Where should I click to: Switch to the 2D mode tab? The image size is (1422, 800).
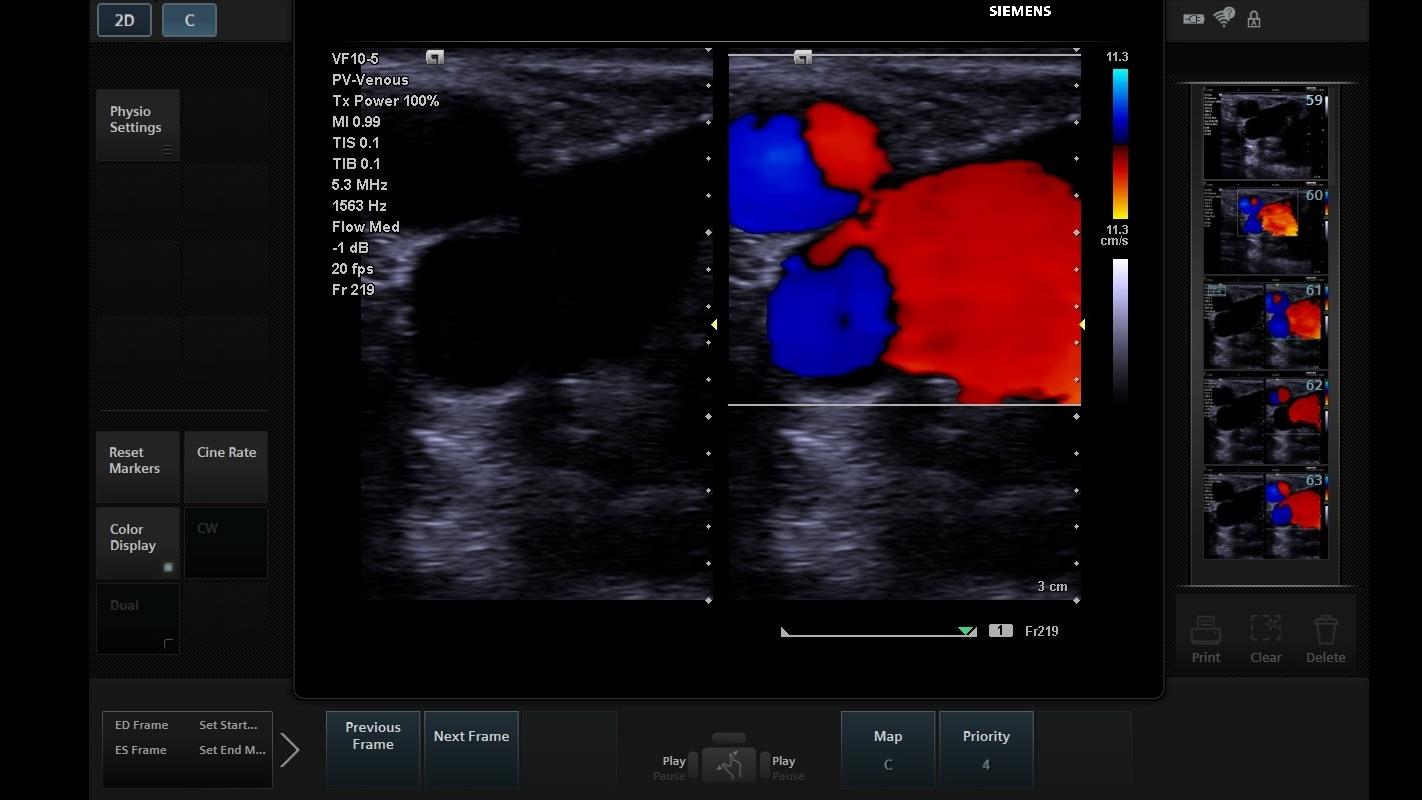(124, 19)
